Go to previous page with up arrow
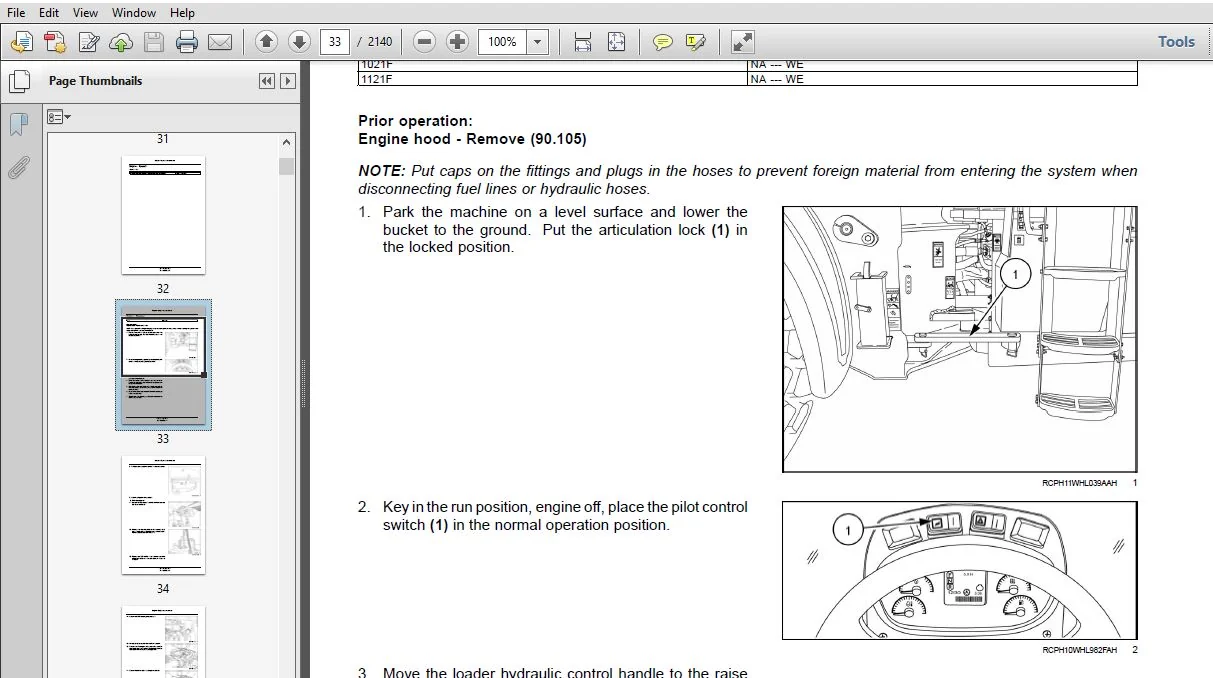Screen dimensions: 1213x678 pos(266,41)
